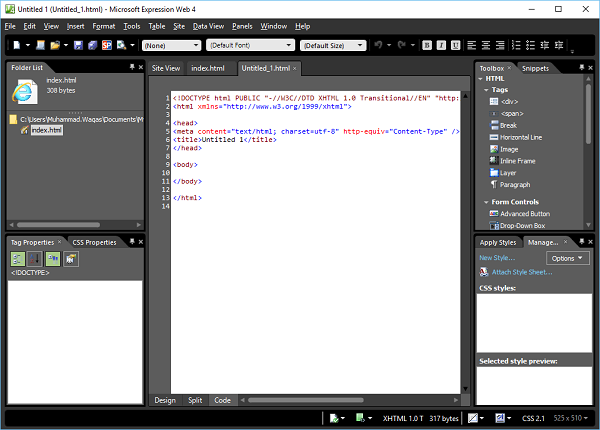Click the Attach Style Sheet icon
Viewport: 600px width, 430px height.
[x=485, y=272]
